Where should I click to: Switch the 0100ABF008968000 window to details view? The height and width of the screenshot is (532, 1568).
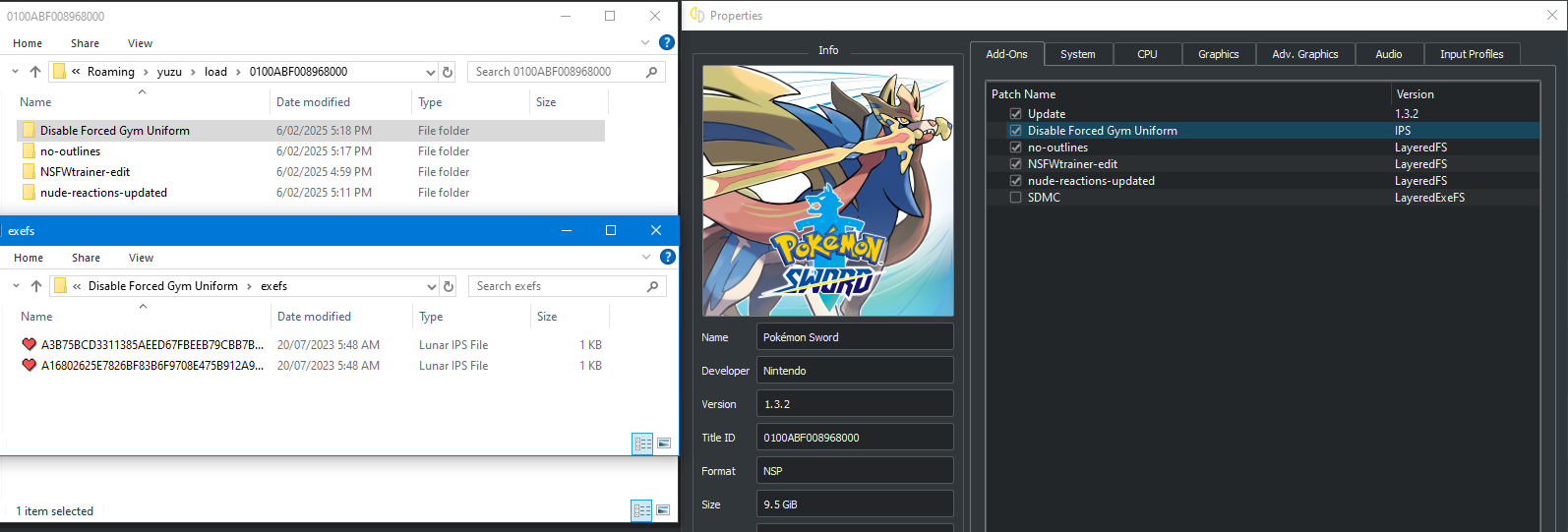(x=641, y=510)
